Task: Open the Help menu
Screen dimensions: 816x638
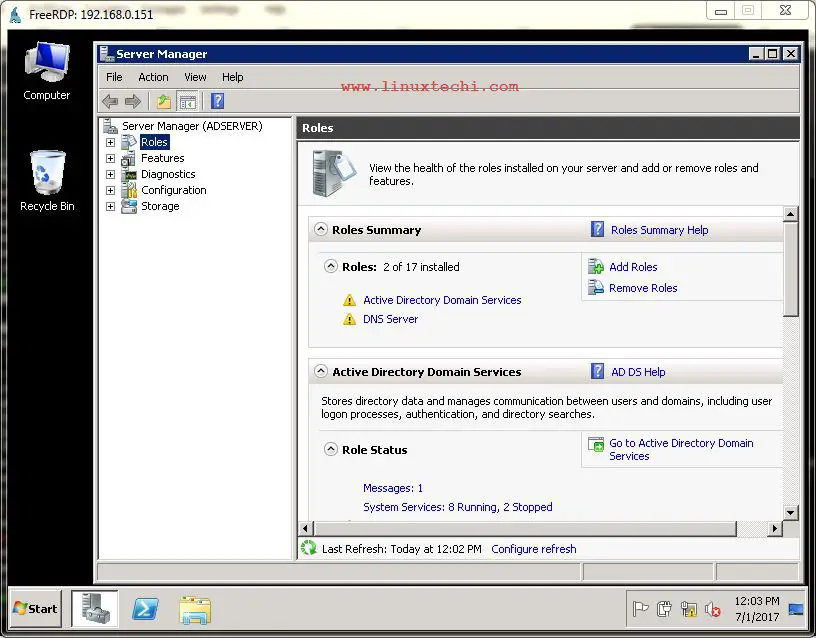Action: pyautogui.click(x=233, y=77)
